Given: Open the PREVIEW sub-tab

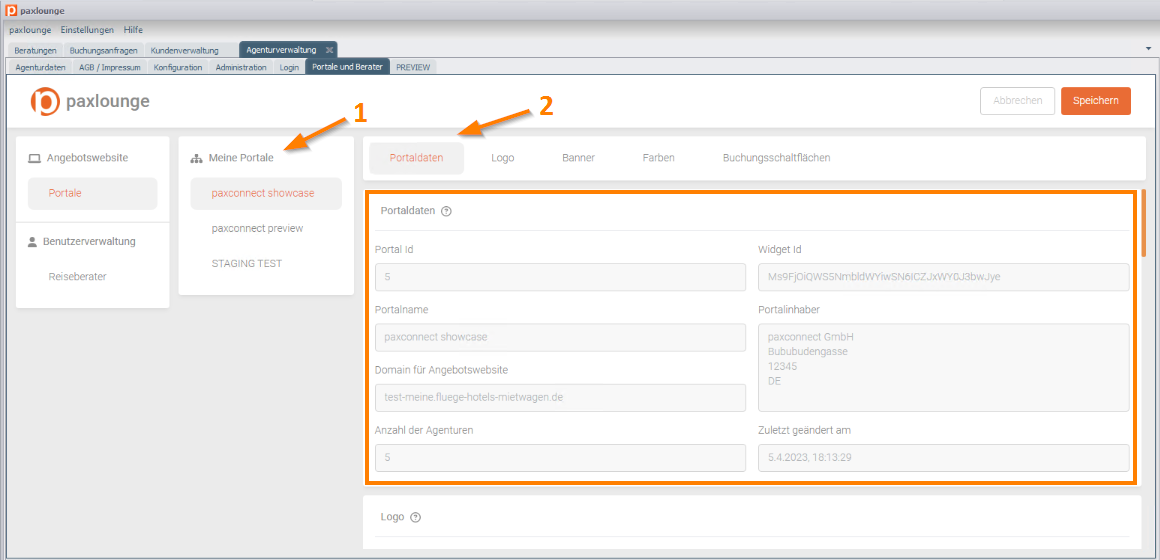Looking at the screenshot, I should tap(414, 67).
